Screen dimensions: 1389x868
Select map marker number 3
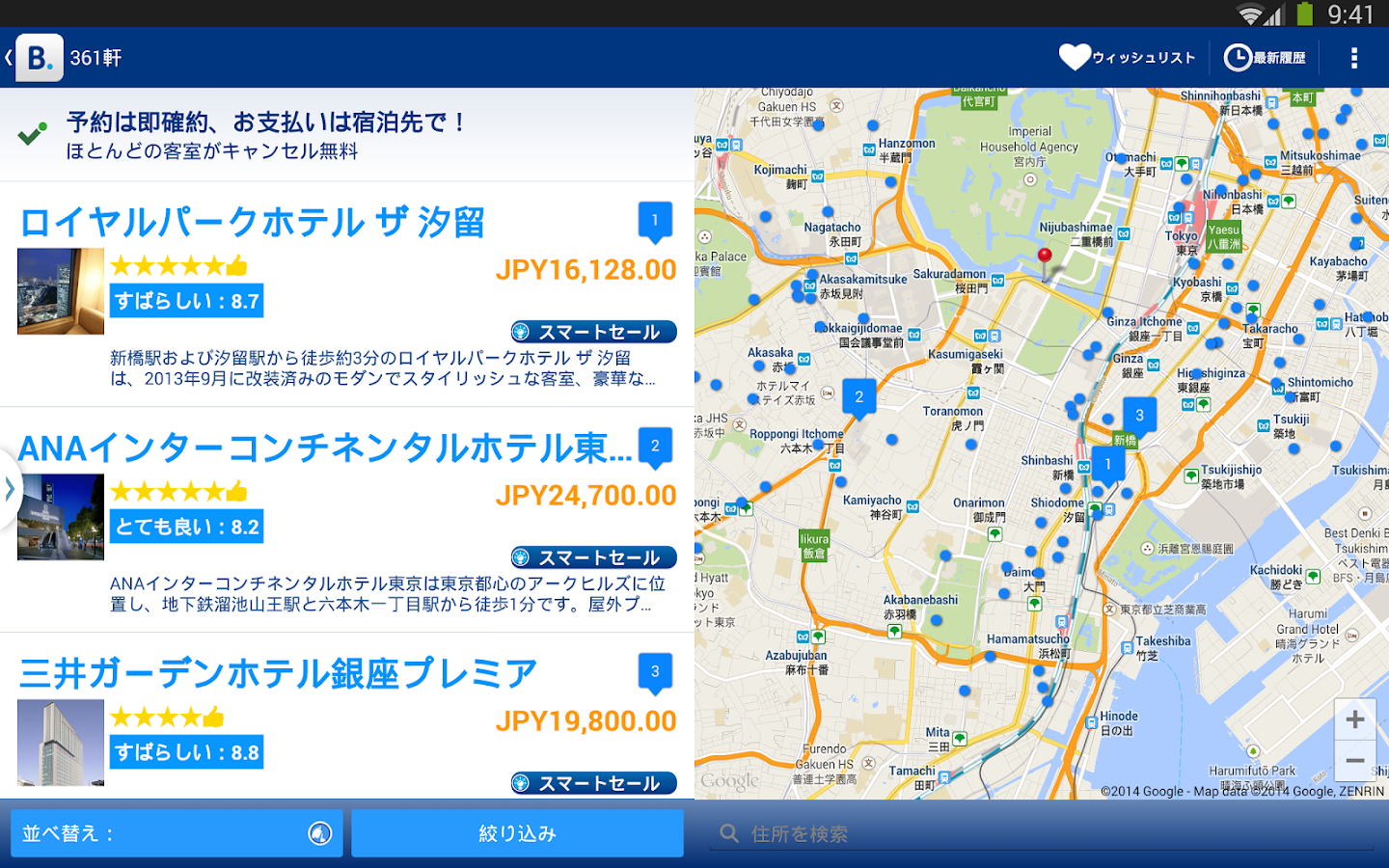(1139, 417)
